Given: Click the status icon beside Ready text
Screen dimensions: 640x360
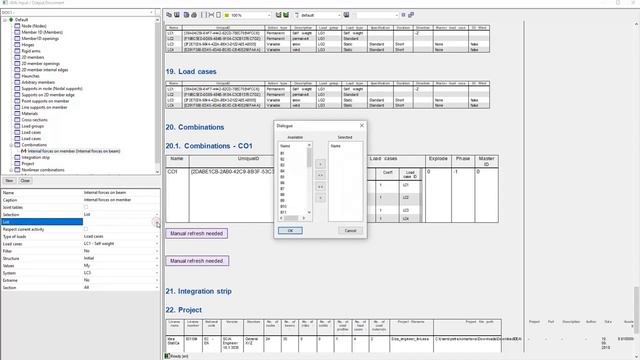Looking at the screenshot, I should click(x=167, y=356).
